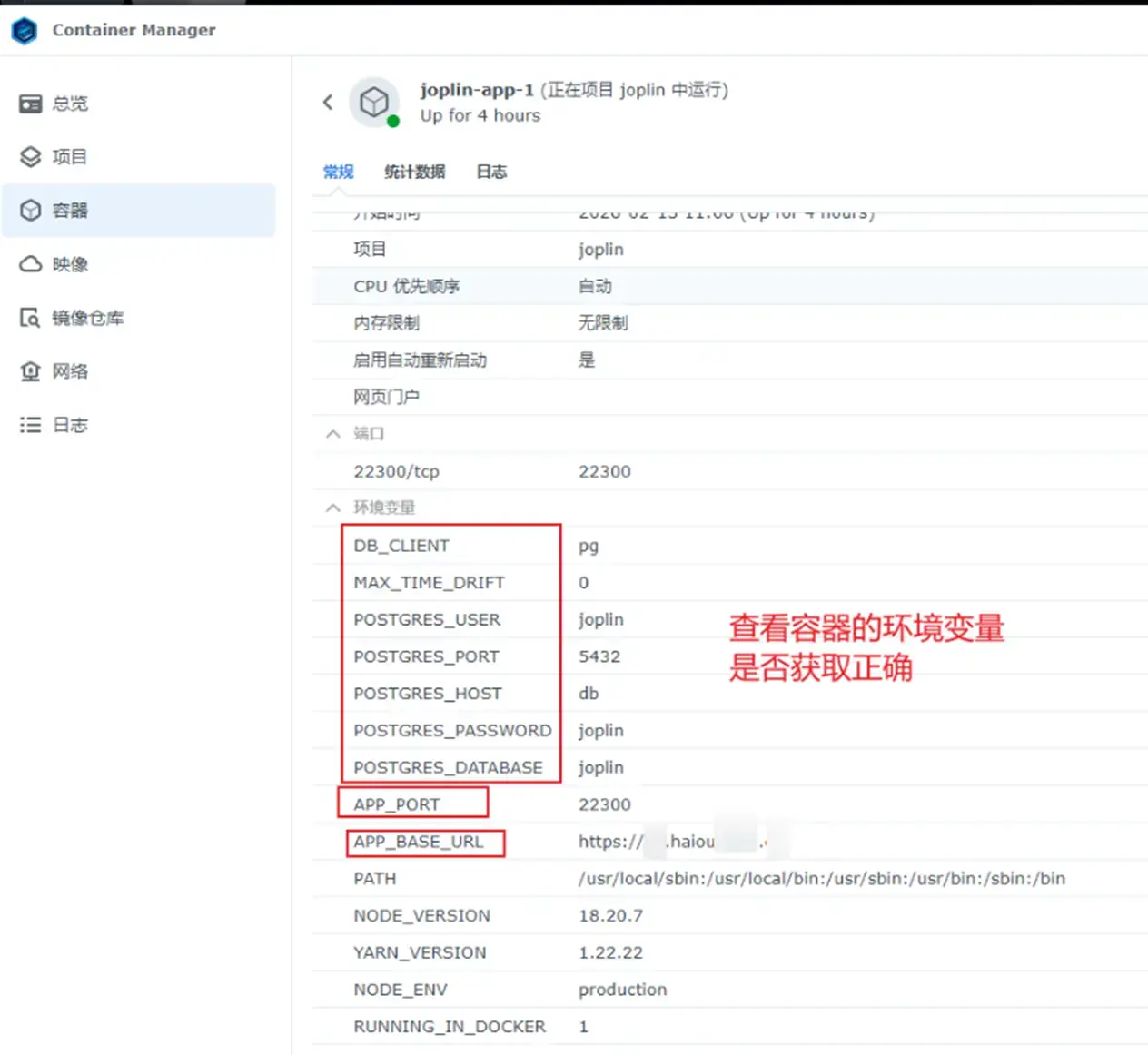This screenshot has height=1055, width=1148.
Task: Collapse the Ports (端口) section
Action: 333,434
